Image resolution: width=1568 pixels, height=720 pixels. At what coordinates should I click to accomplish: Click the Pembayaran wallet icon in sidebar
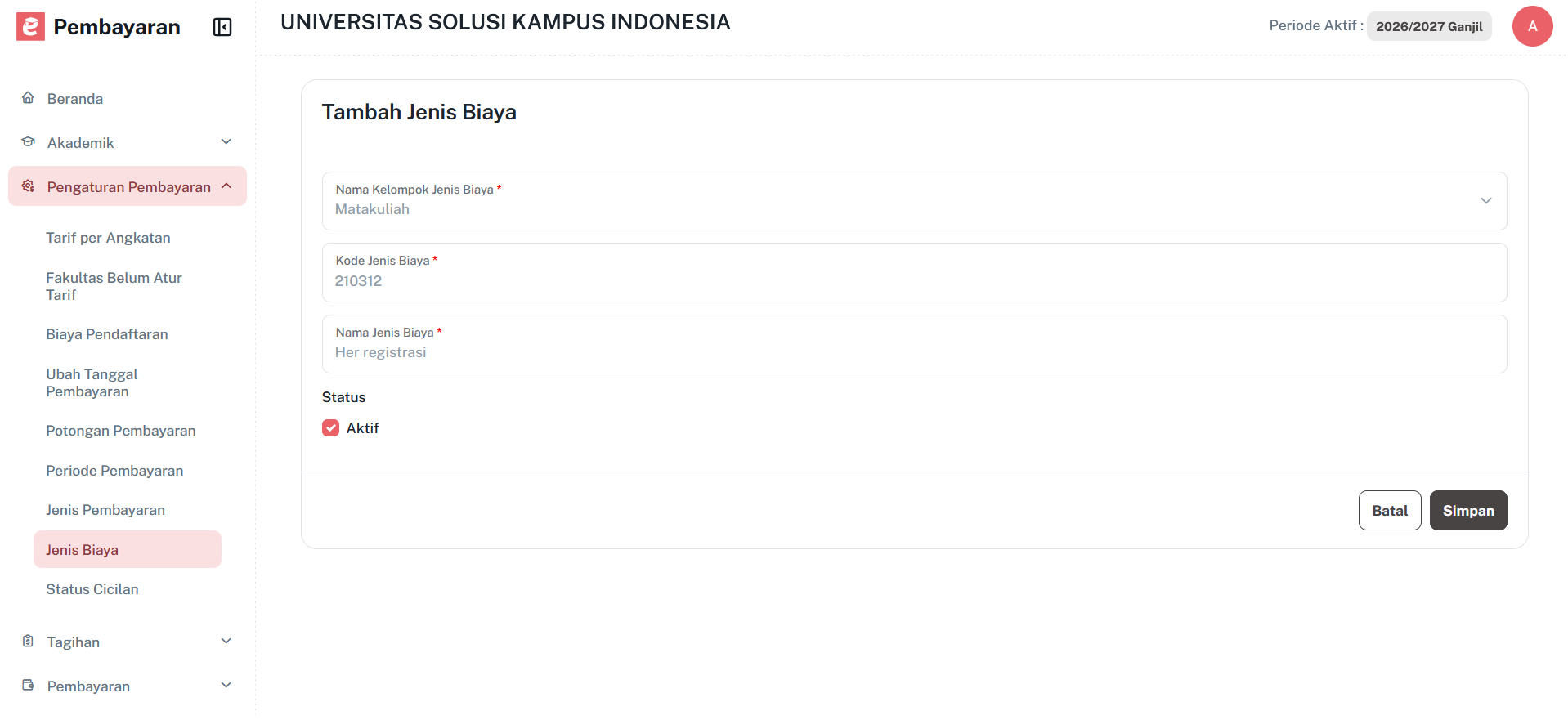pos(28,686)
